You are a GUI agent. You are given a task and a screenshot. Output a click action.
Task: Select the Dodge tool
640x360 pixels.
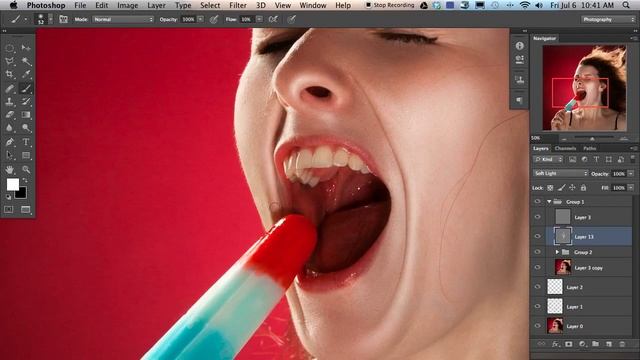26,128
